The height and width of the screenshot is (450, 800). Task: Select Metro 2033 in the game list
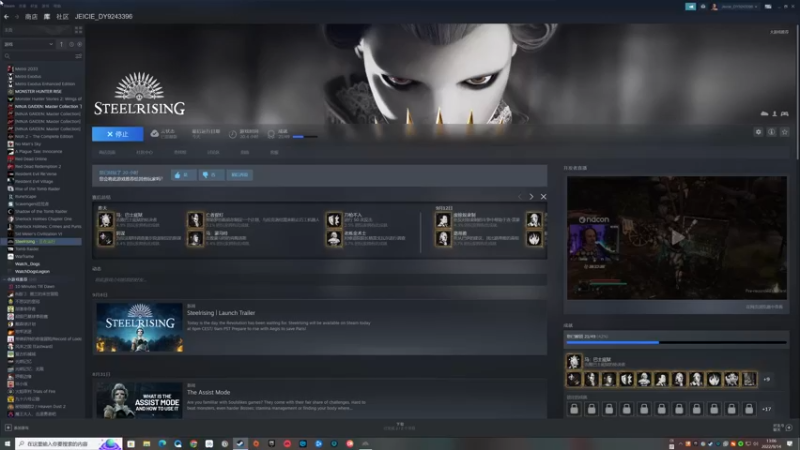coord(27,69)
